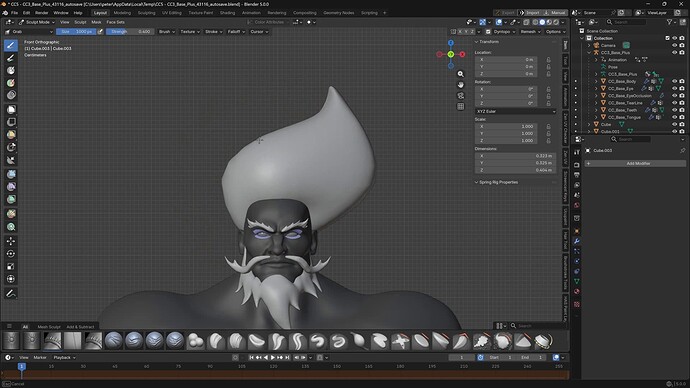Lock the Scale X value
Viewport: 690px width, 388px height.
pos(548,126)
